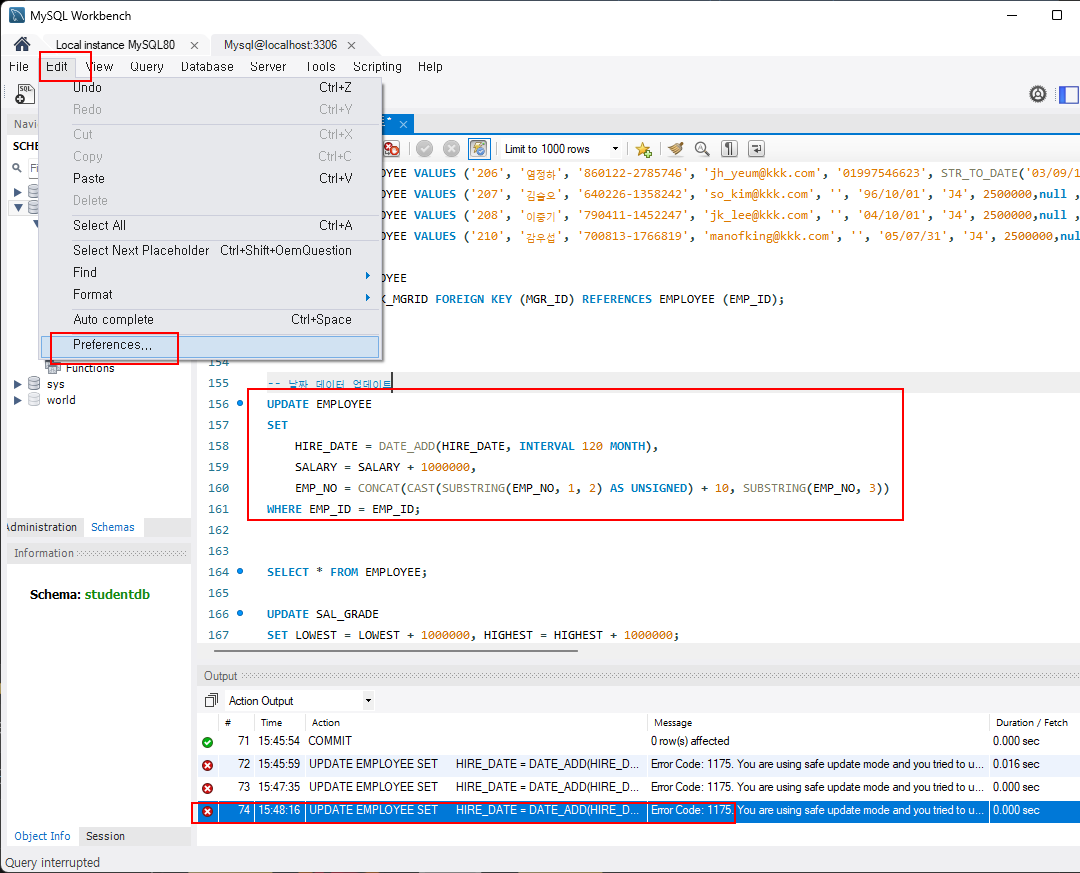Viewport: 1080px width, 873px height.
Task: Save query as snippet star icon
Action: pos(643,149)
